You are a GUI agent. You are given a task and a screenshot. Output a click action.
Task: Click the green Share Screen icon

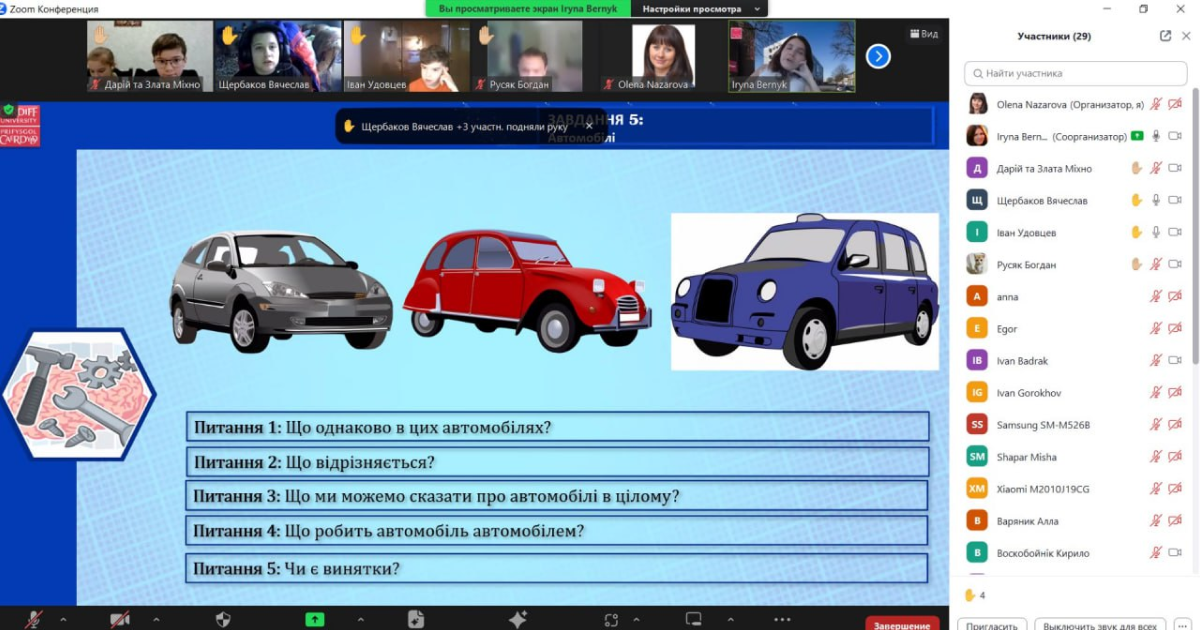(315, 619)
